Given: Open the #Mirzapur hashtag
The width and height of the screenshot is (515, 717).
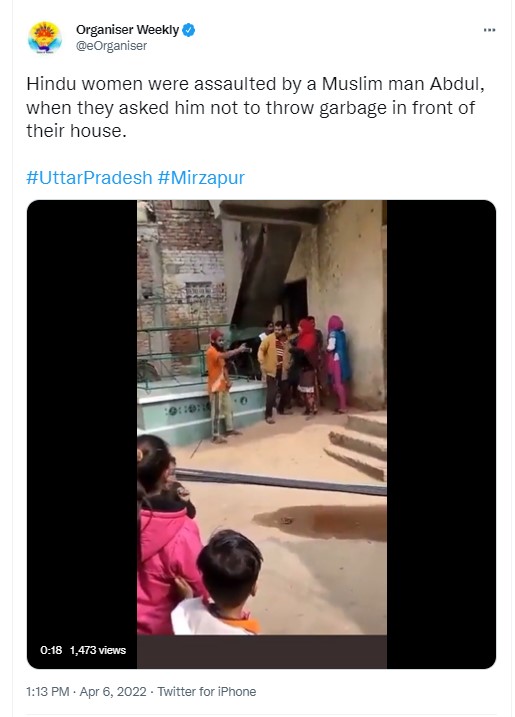Looking at the screenshot, I should [201, 177].
